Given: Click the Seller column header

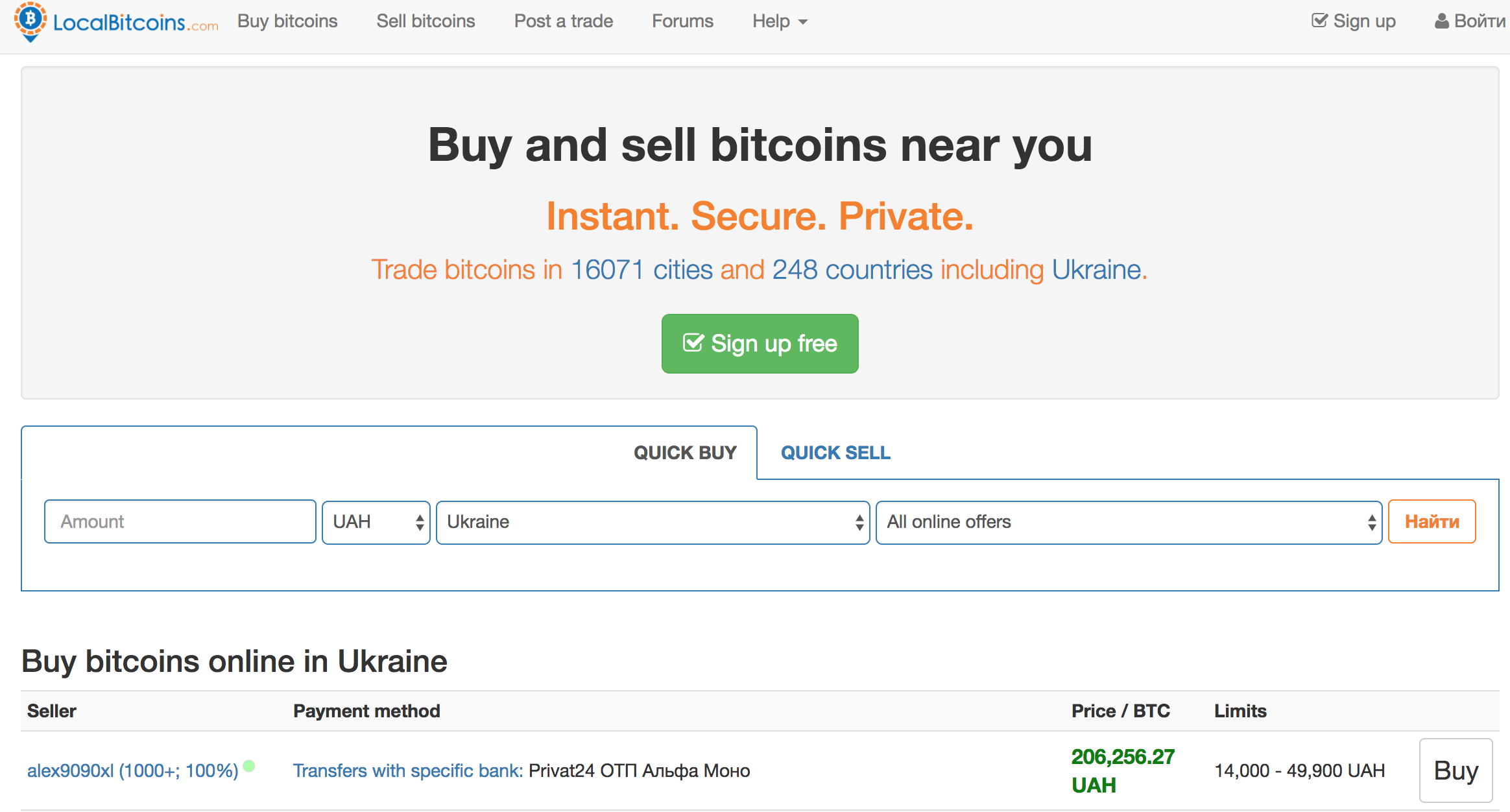Looking at the screenshot, I should [x=52, y=711].
